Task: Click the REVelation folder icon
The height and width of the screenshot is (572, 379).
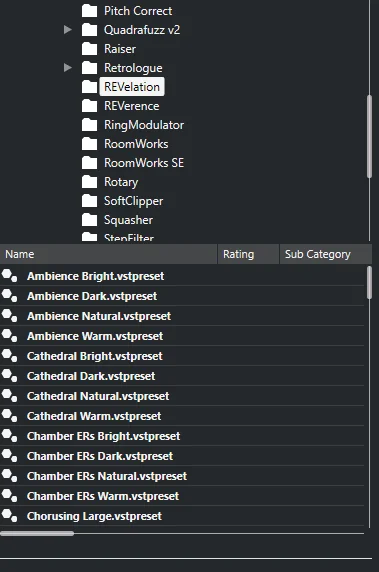Action: pos(89,87)
